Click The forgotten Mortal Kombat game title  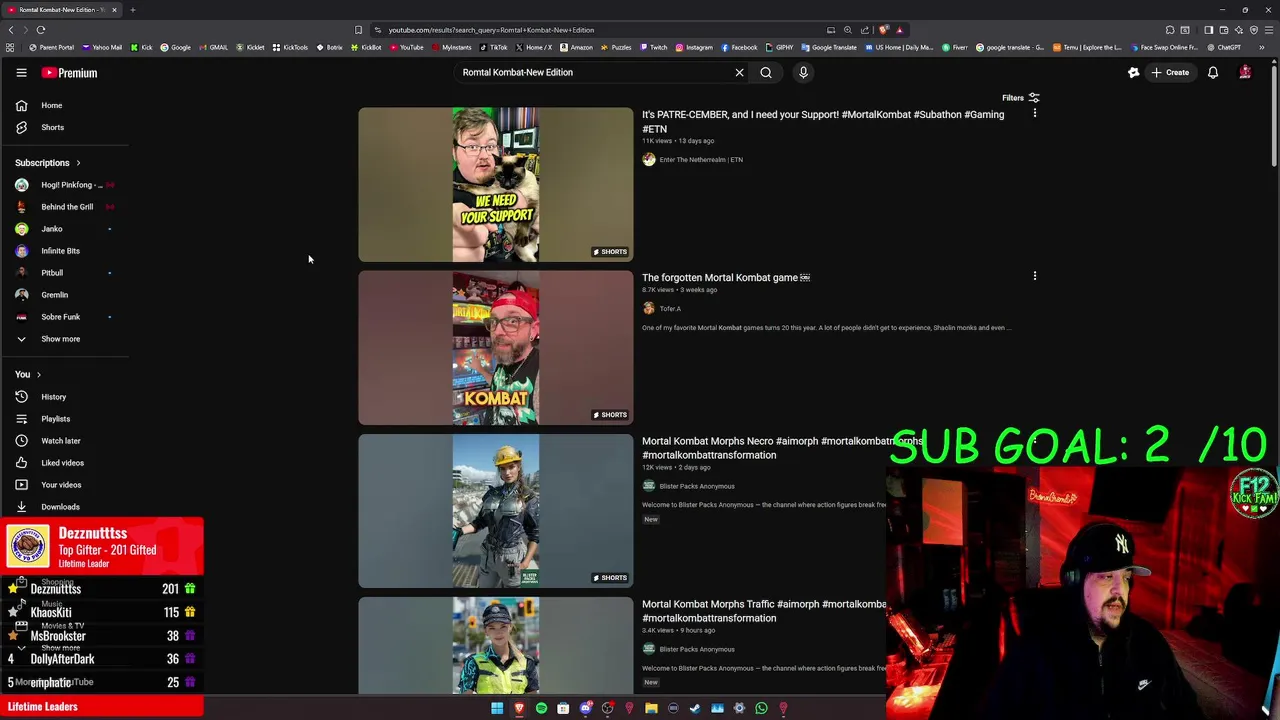click(x=726, y=278)
